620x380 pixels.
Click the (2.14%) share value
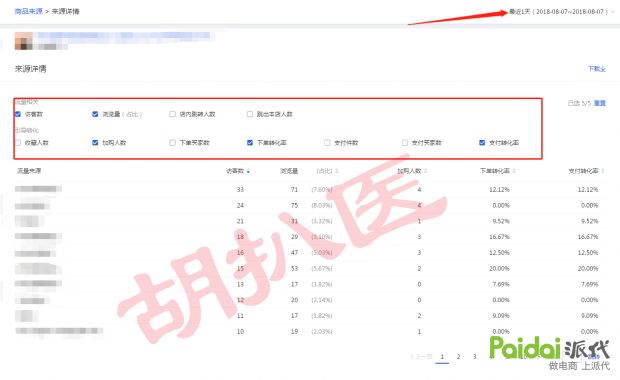[322, 300]
